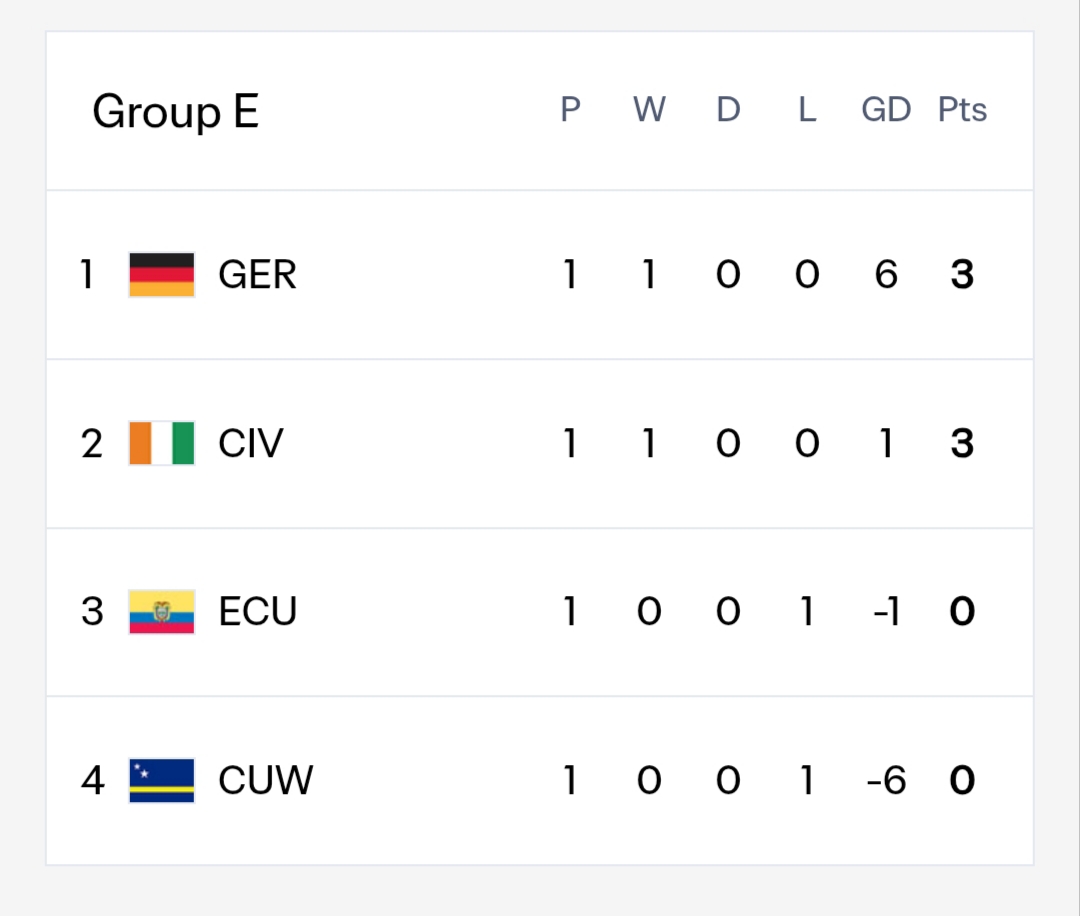The width and height of the screenshot is (1080, 916).
Task: Select the Pts column header
Action: 962,110
